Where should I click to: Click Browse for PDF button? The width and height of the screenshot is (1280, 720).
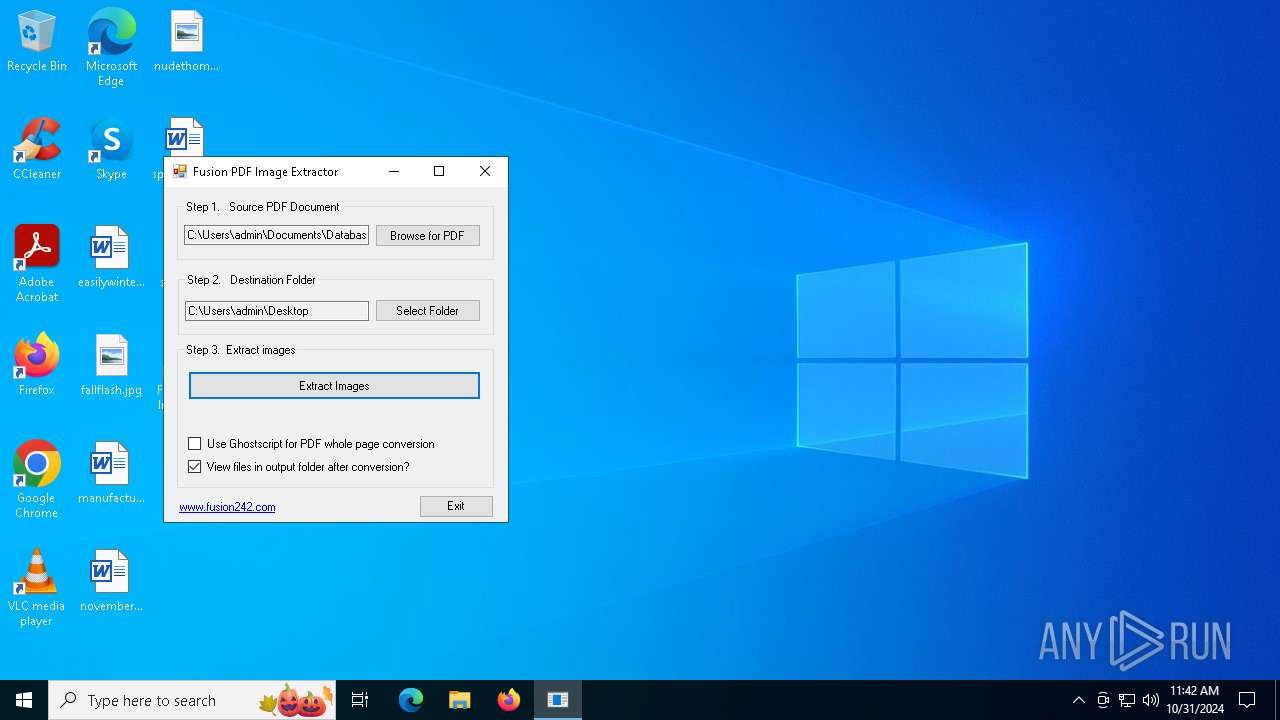tap(427, 236)
